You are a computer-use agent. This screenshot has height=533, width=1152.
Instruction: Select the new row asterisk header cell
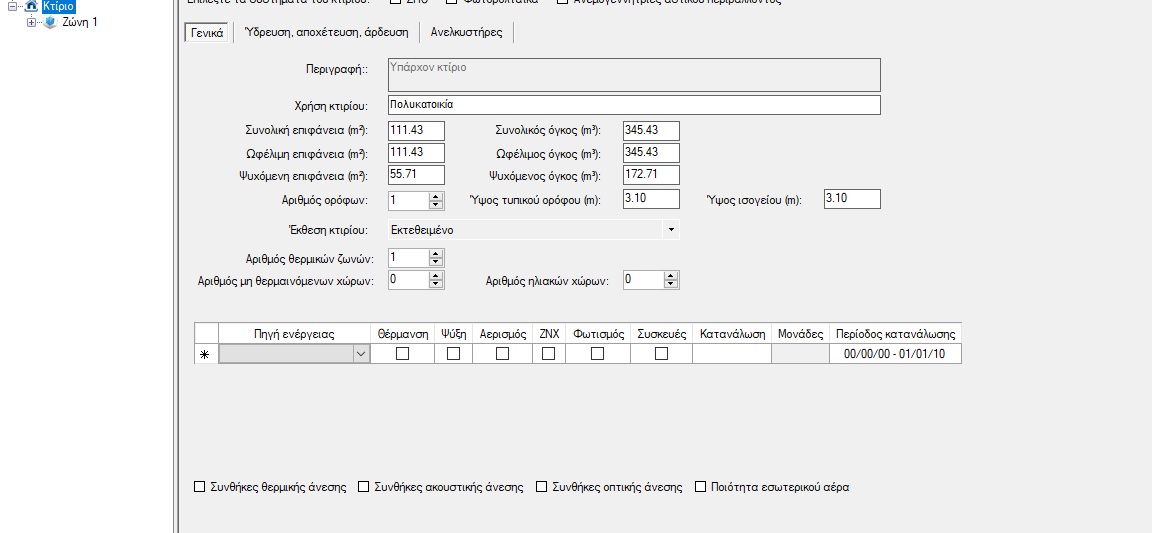pos(206,354)
